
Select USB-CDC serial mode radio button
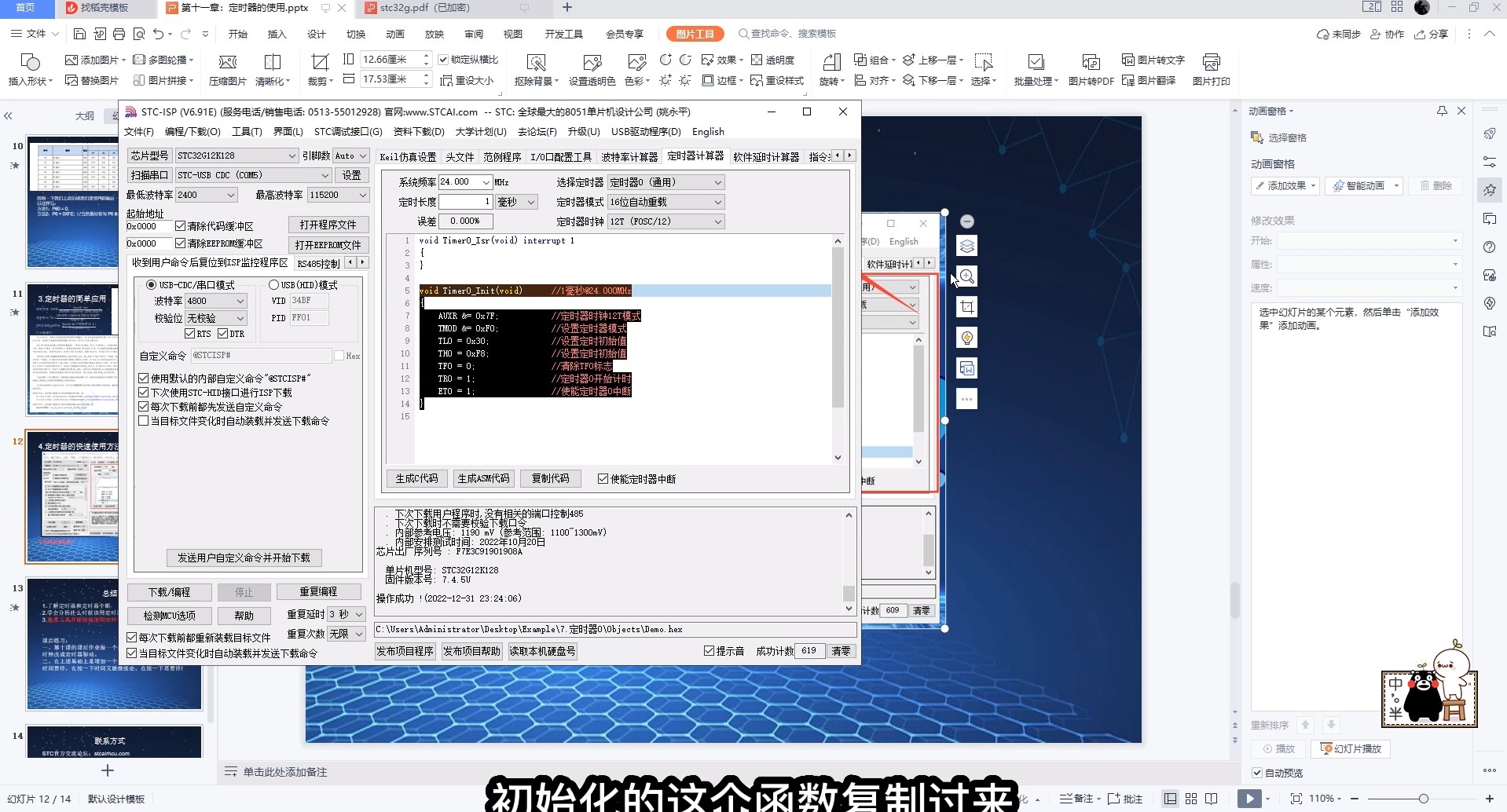click(x=151, y=284)
